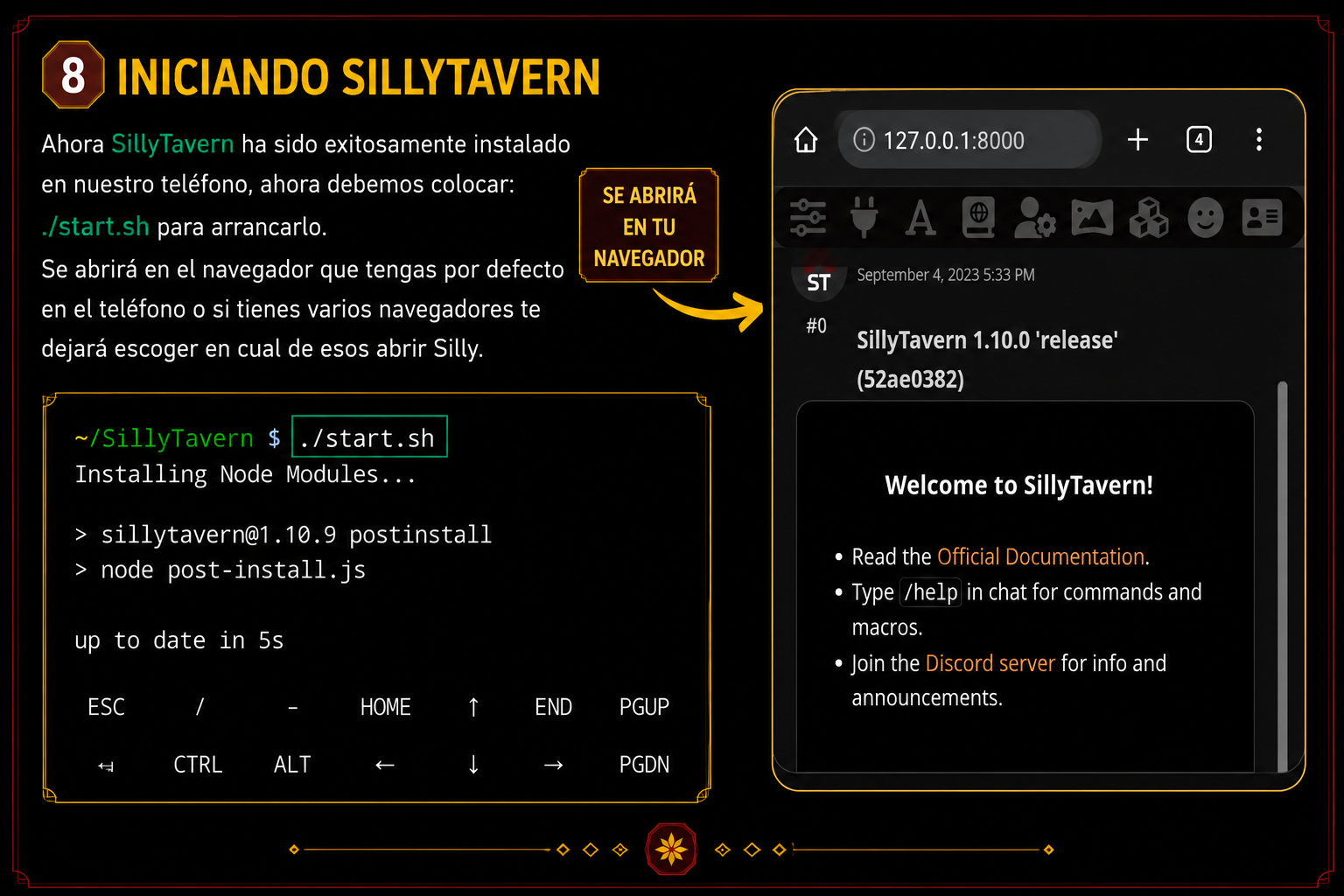This screenshot has width=1344, height=896.
Task: Open AI response configuration sliders icon
Action: point(808,218)
